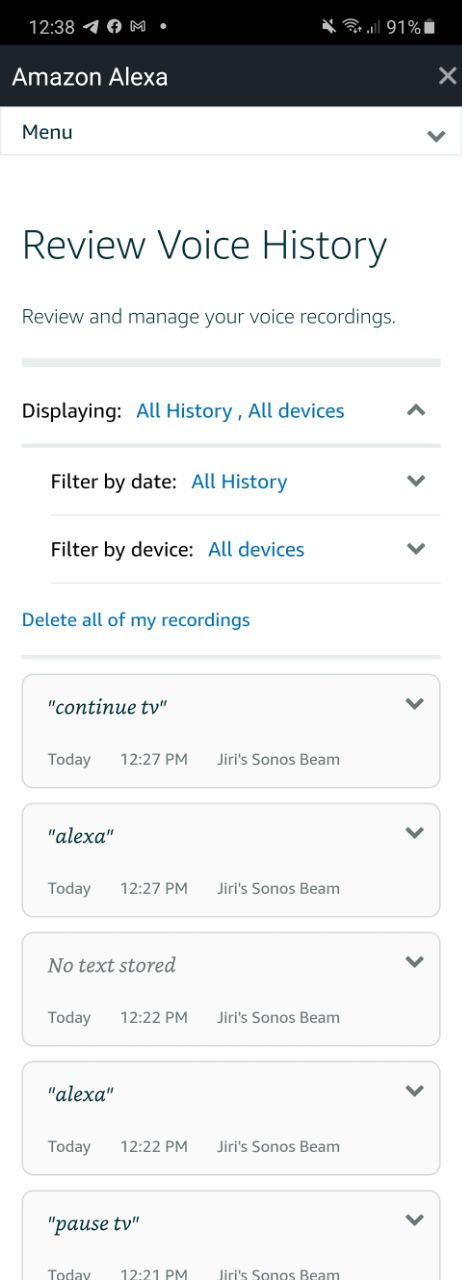
Task: Expand the Menu dropdown chevron
Action: tap(436, 136)
